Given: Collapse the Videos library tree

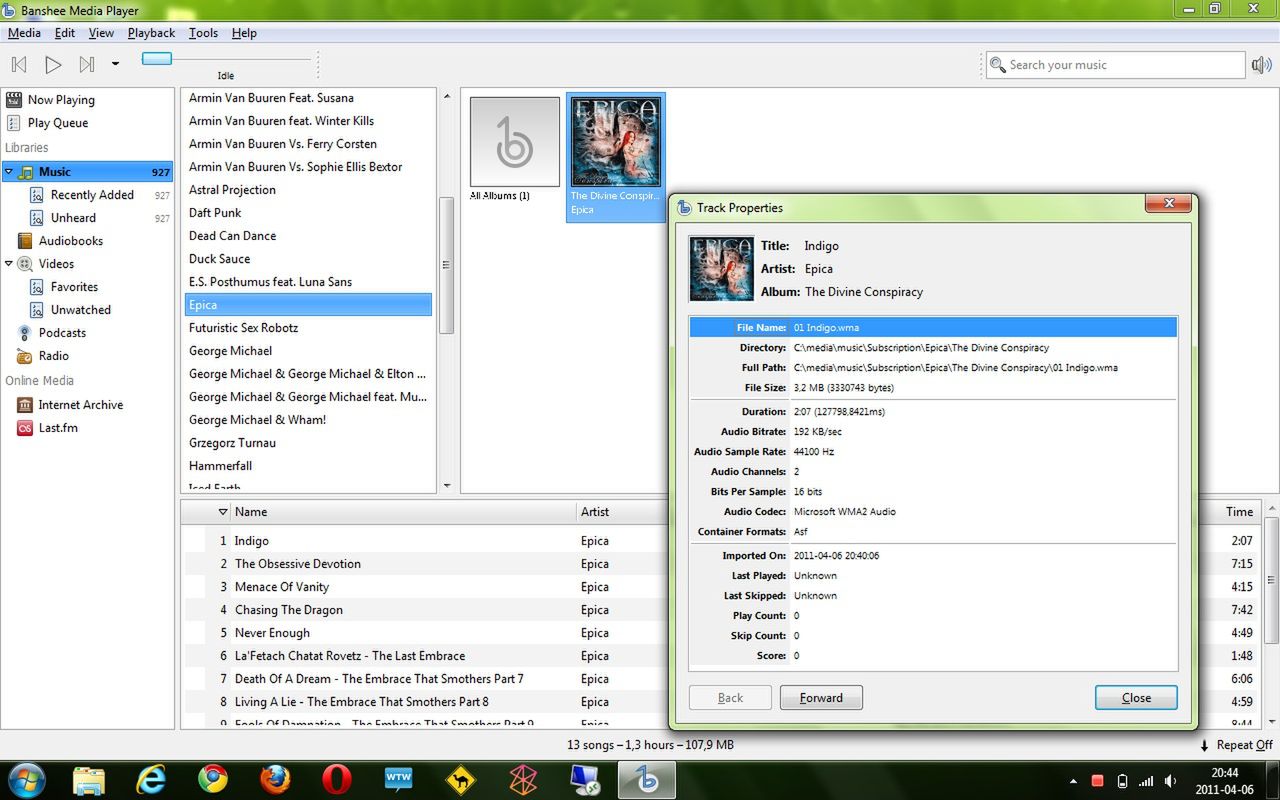Looking at the screenshot, I should 9,264.
